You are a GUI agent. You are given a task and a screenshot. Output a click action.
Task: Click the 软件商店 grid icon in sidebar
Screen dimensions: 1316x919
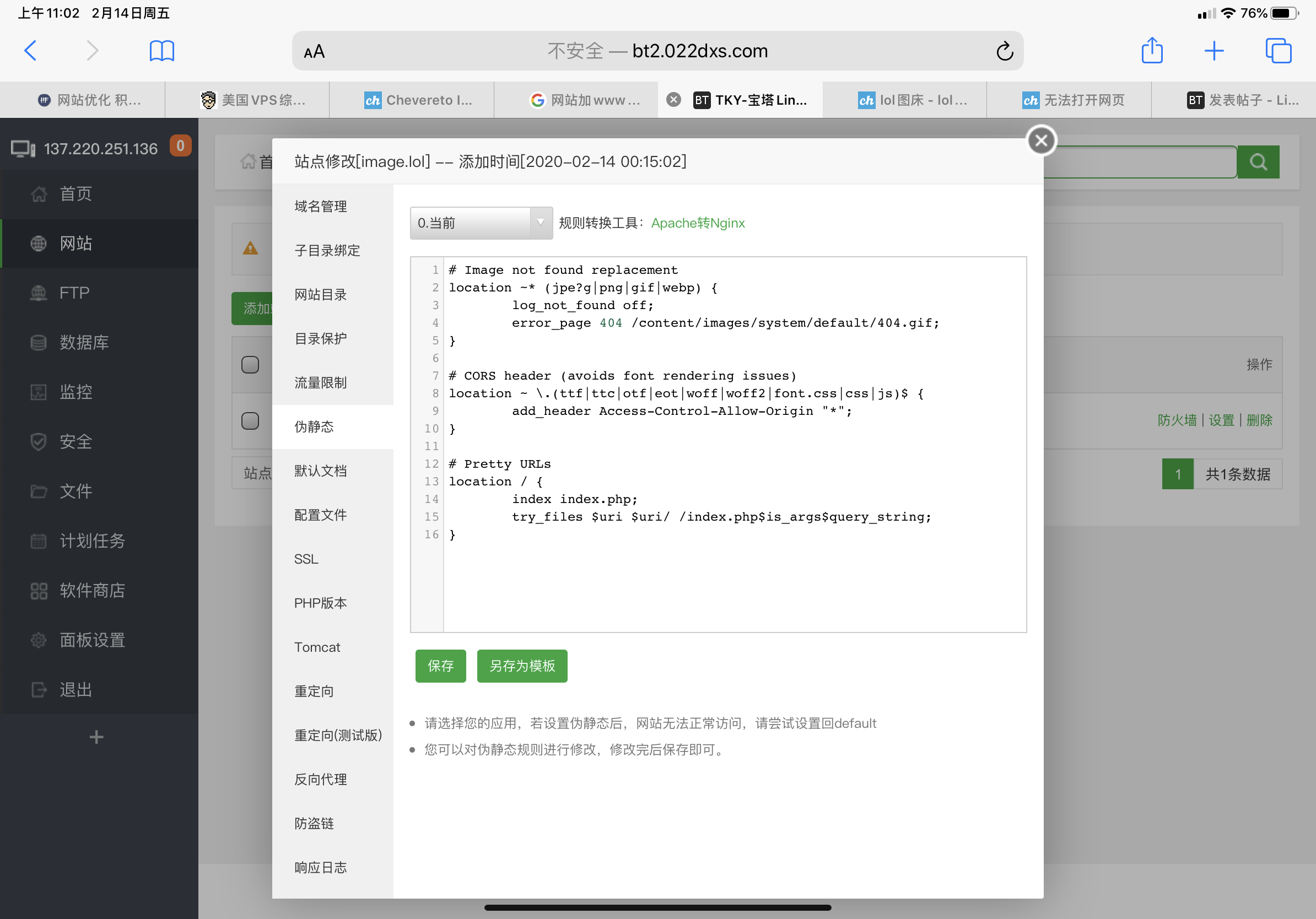[x=39, y=591]
